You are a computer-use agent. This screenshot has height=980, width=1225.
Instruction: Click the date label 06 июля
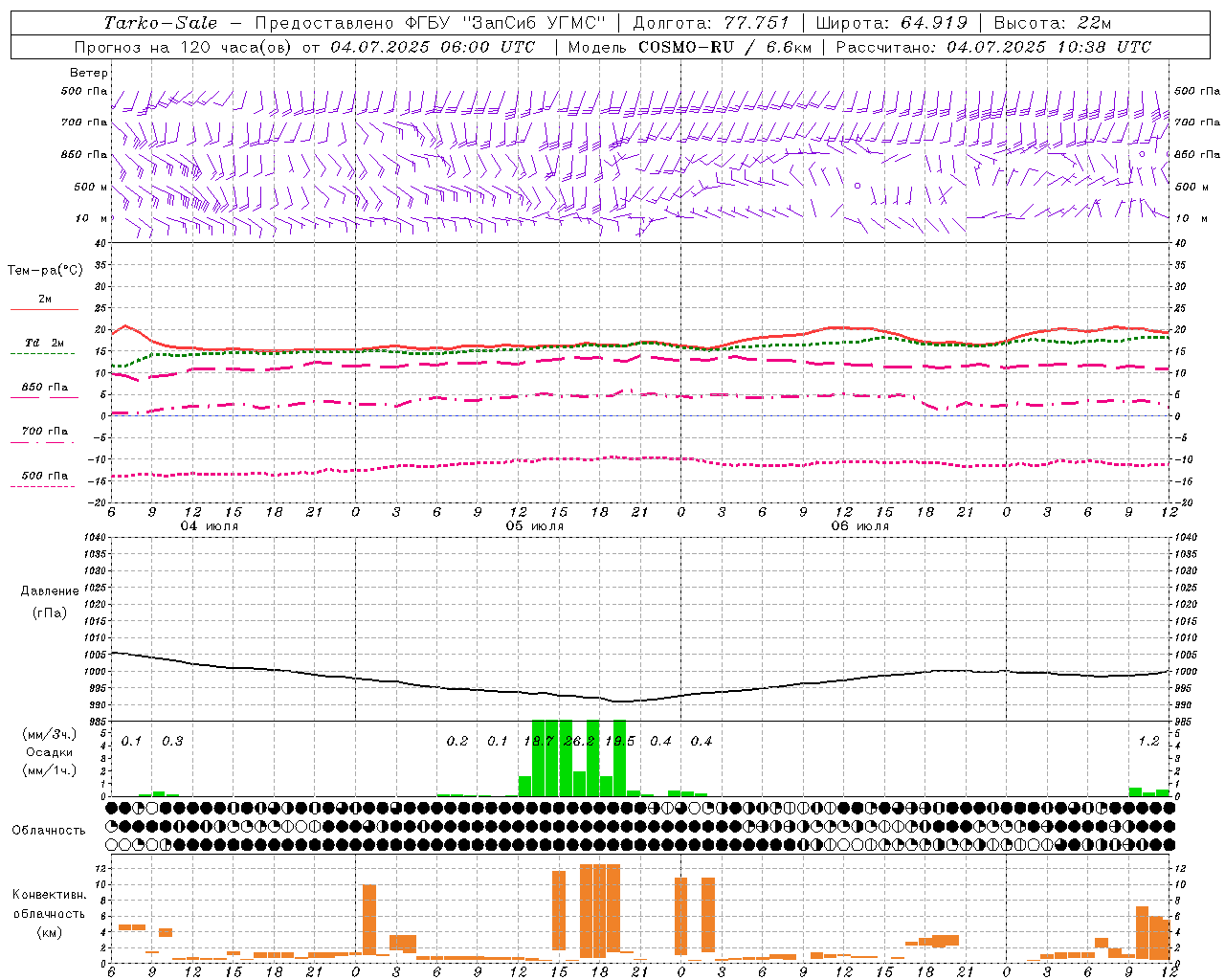click(x=859, y=526)
